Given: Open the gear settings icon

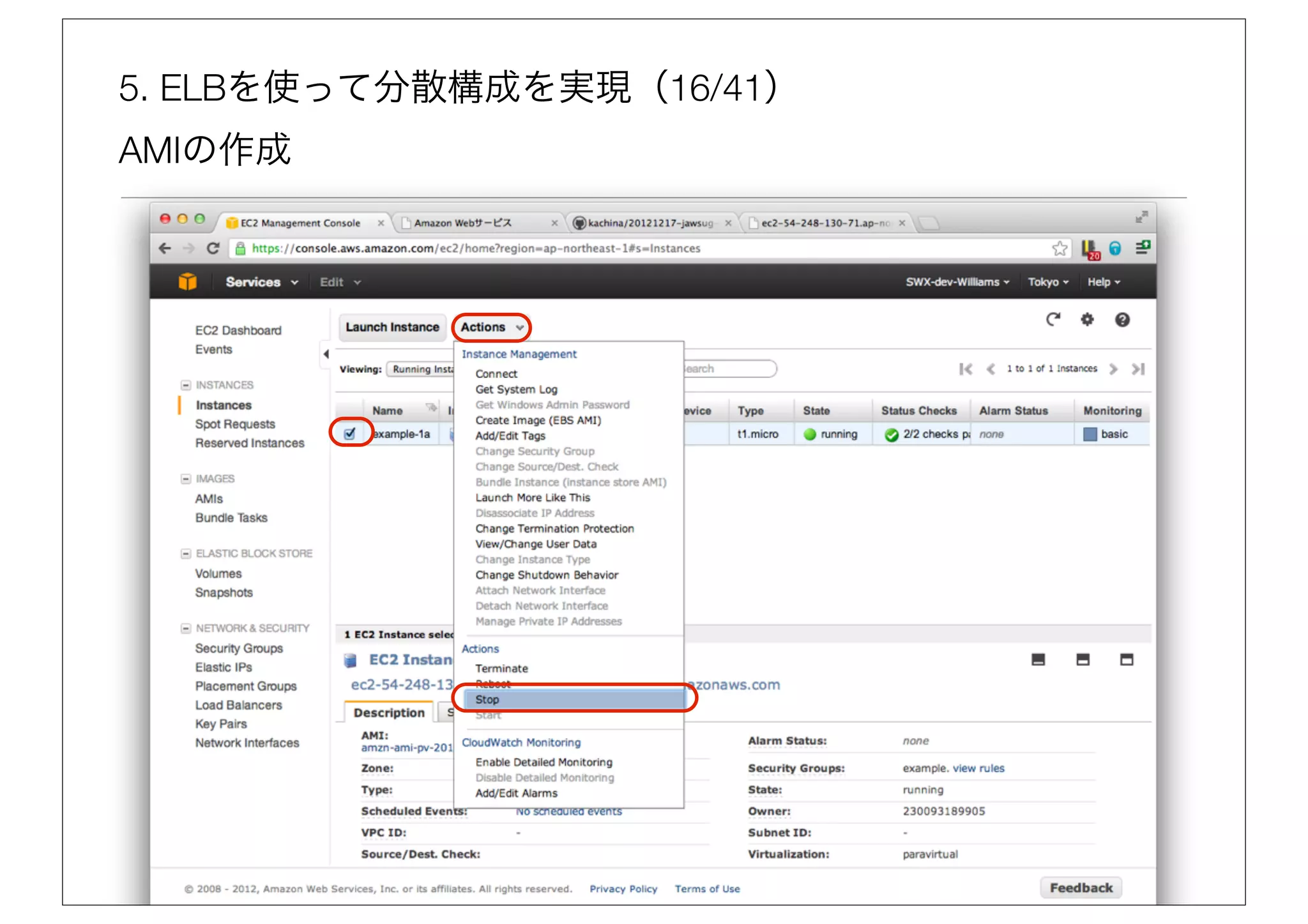Looking at the screenshot, I should tap(1087, 319).
